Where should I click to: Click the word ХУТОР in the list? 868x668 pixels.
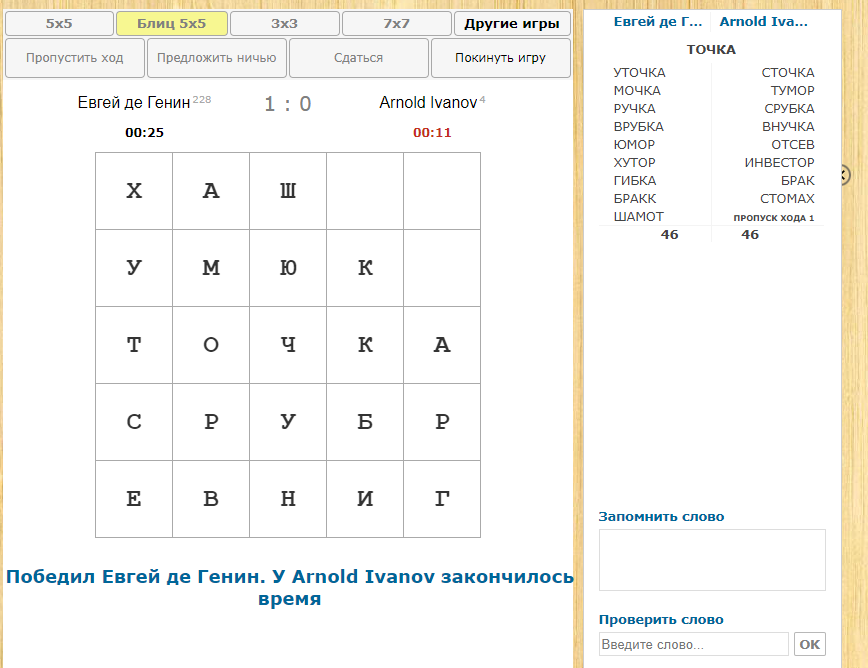[x=634, y=163]
